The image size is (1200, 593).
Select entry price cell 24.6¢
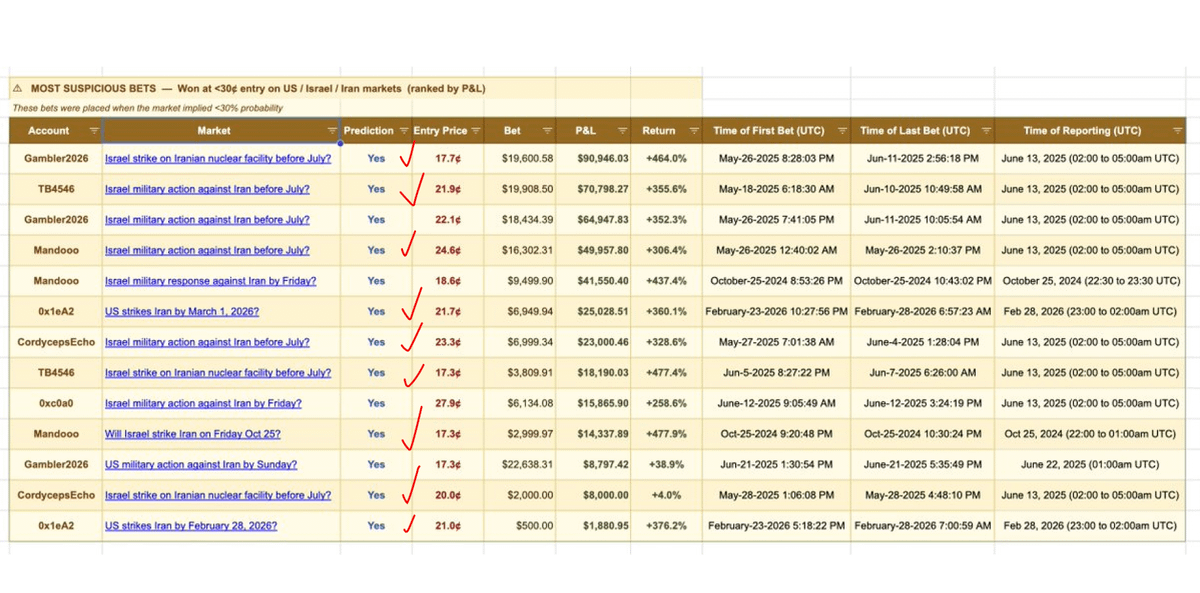tap(448, 250)
